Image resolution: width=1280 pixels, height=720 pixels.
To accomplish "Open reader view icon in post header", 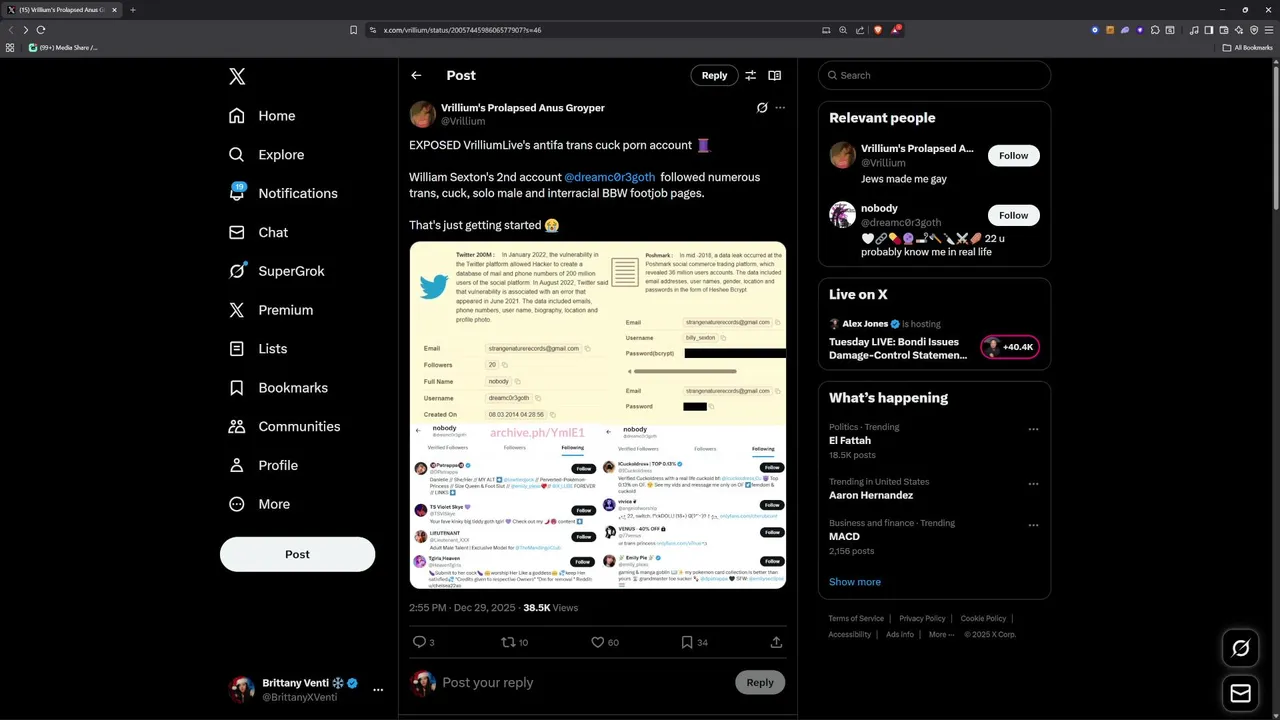I will point(774,75).
